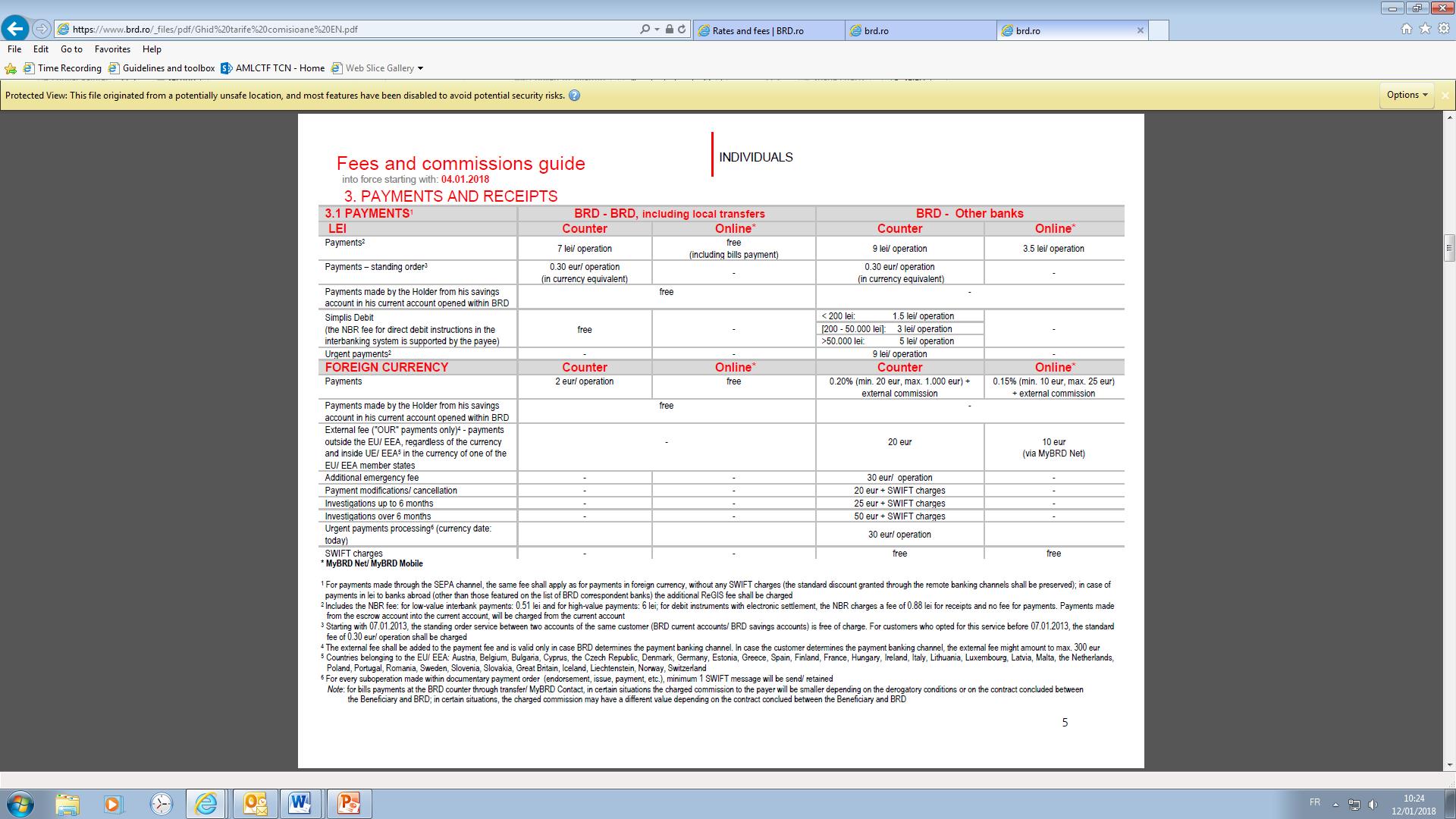Click Add to Favorites bar star icon

click(x=11, y=68)
